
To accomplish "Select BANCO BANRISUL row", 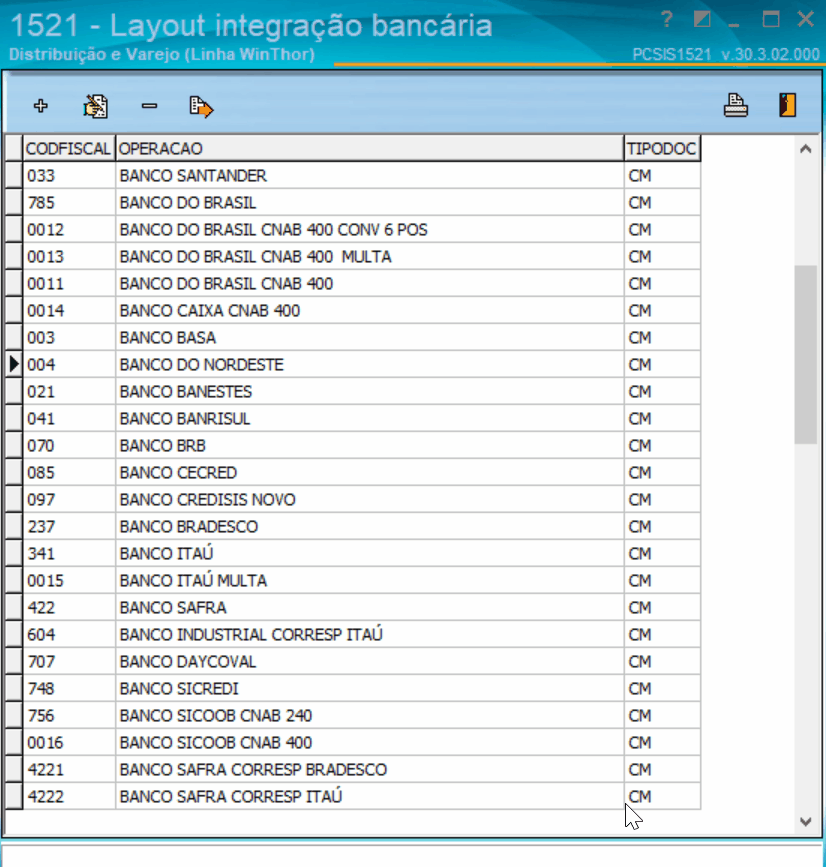I will 353,419.
